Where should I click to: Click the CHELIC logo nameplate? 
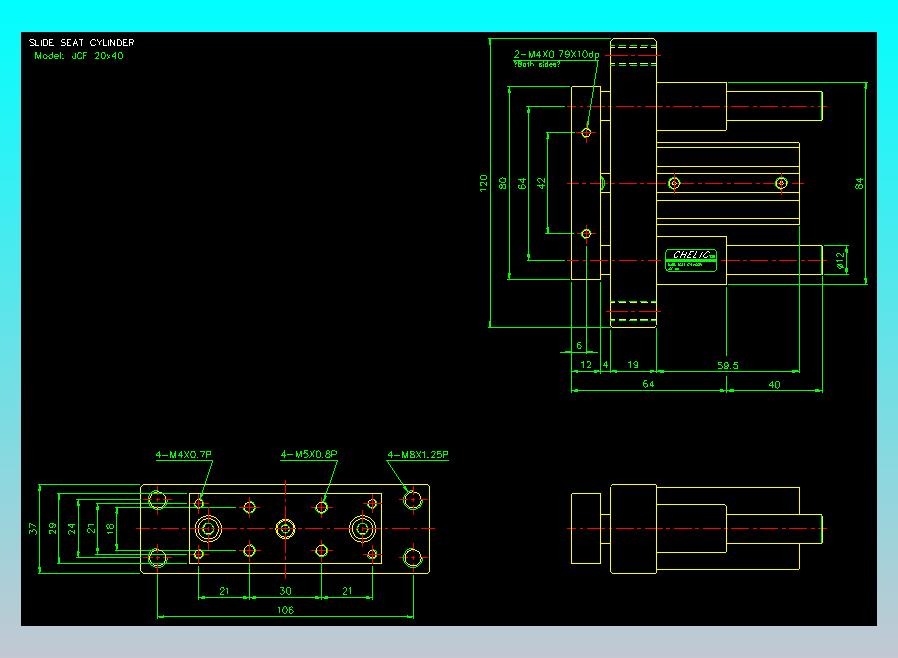692,259
